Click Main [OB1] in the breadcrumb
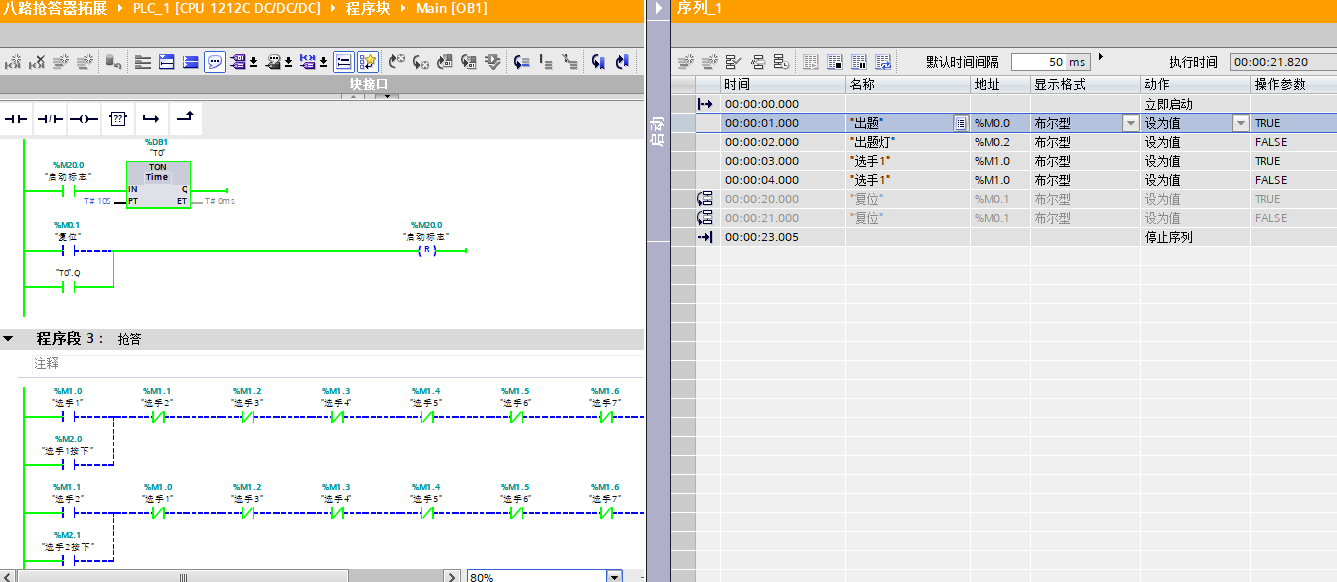 pyautogui.click(x=452, y=8)
